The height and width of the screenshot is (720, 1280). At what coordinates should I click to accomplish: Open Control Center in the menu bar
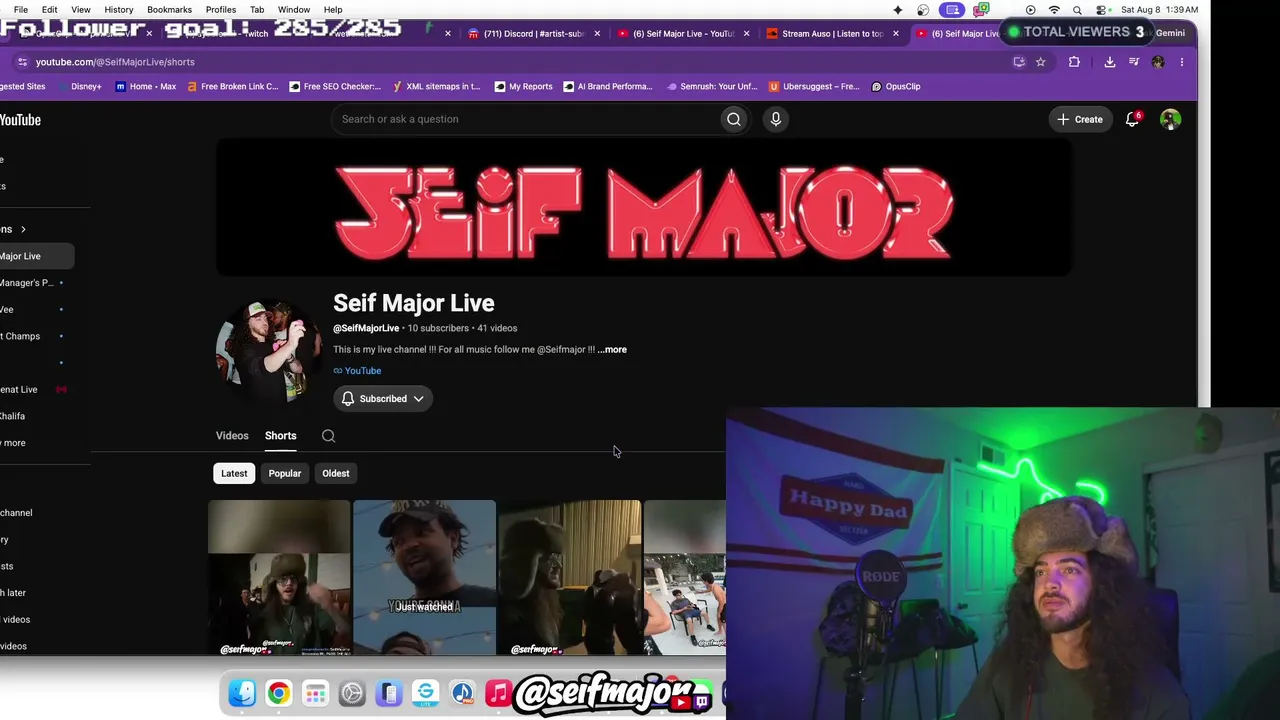1101,10
